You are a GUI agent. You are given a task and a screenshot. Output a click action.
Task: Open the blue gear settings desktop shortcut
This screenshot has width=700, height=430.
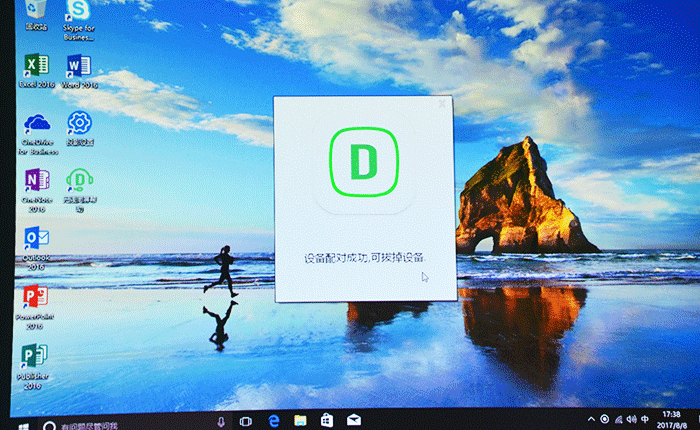coord(78,124)
